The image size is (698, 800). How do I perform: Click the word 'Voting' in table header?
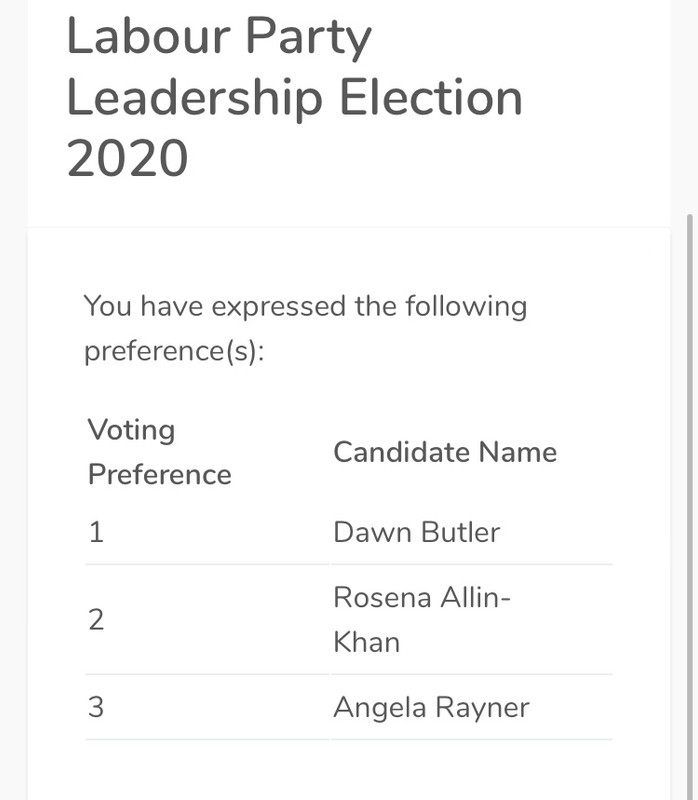[131, 430]
